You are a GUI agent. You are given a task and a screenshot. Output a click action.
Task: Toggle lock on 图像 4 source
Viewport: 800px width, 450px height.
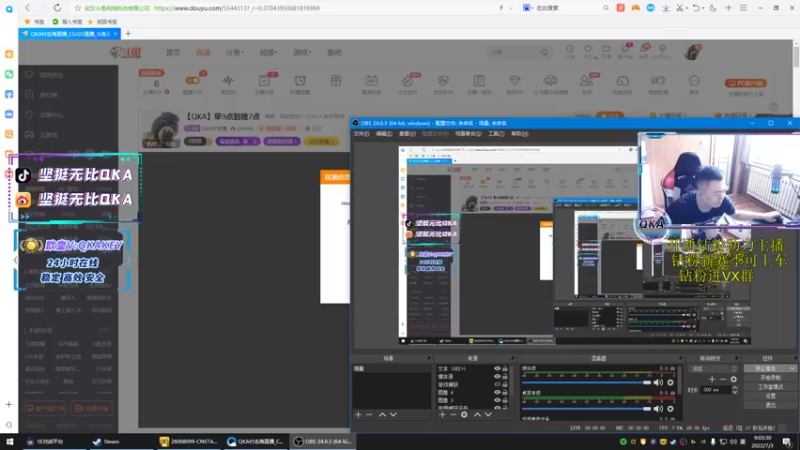pyautogui.click(x=505, y=392)
